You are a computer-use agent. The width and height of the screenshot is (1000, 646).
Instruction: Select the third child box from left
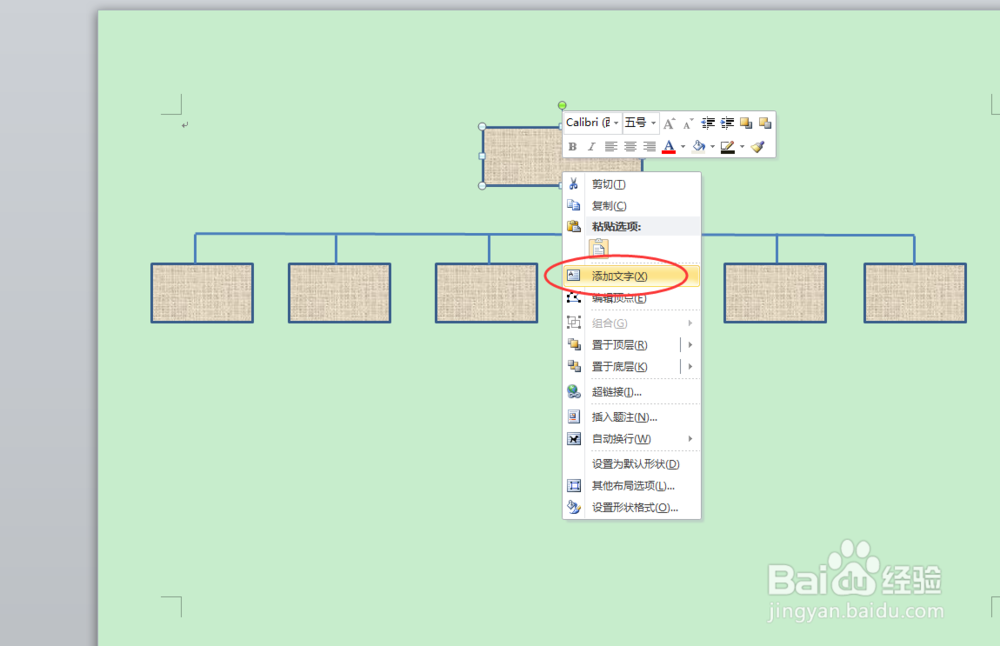(x=487, y=293)
